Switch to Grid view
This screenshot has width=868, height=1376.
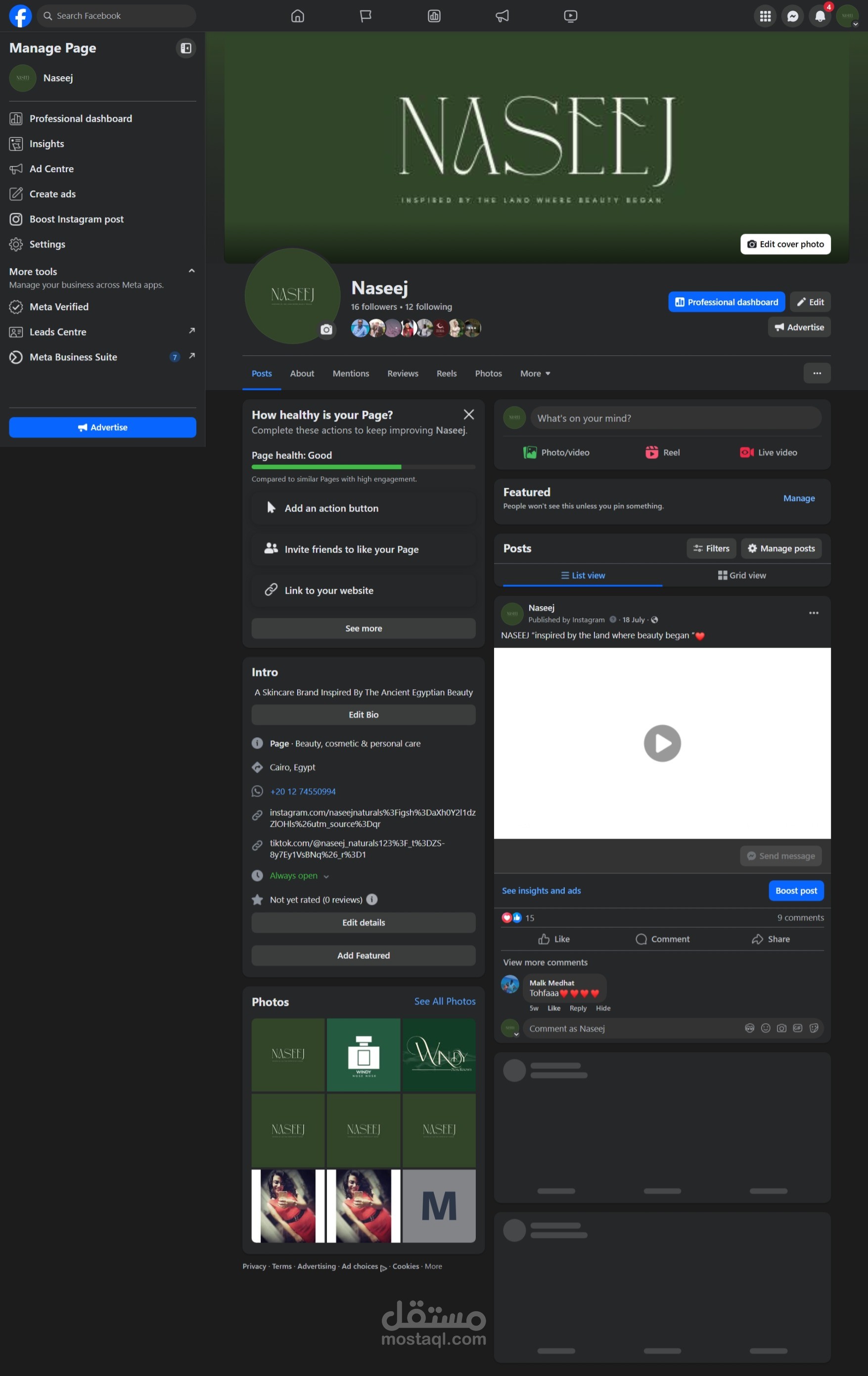click(x=742, y=575)
